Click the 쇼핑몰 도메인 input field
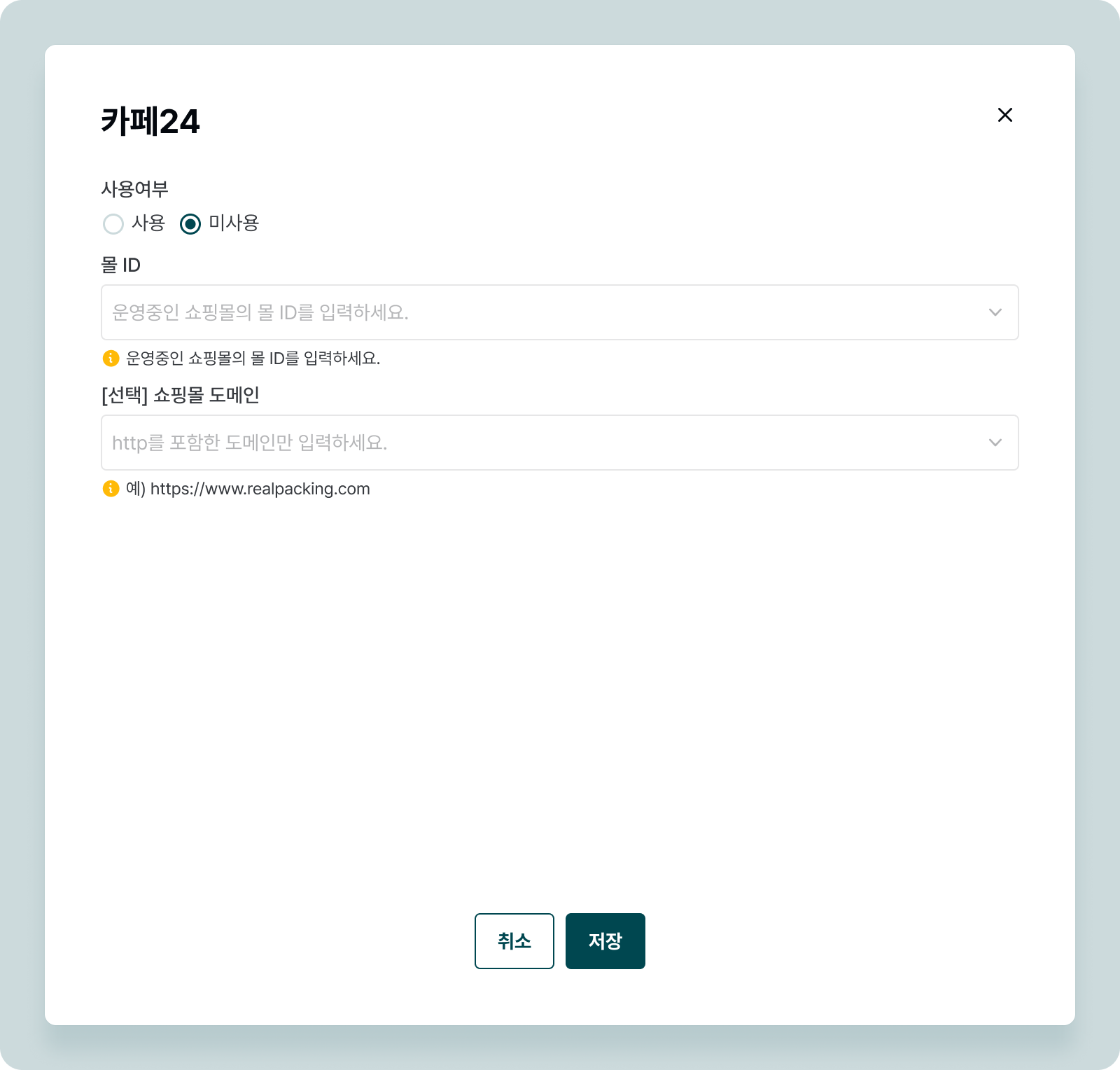Image resolution: width=1120 pixels, height=1070 pixels. pyautogui.click(x=559, y=443)
